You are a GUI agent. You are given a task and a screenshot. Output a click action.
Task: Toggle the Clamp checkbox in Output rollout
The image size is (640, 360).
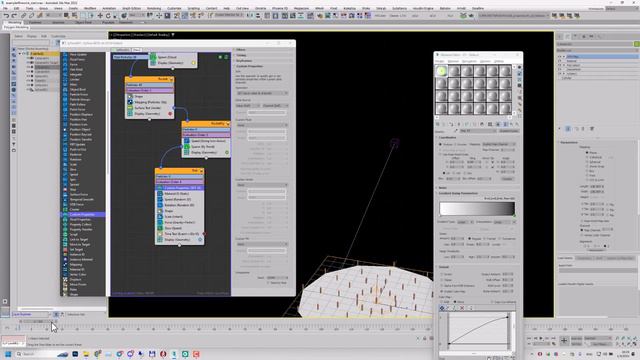(x=442, y=280)
